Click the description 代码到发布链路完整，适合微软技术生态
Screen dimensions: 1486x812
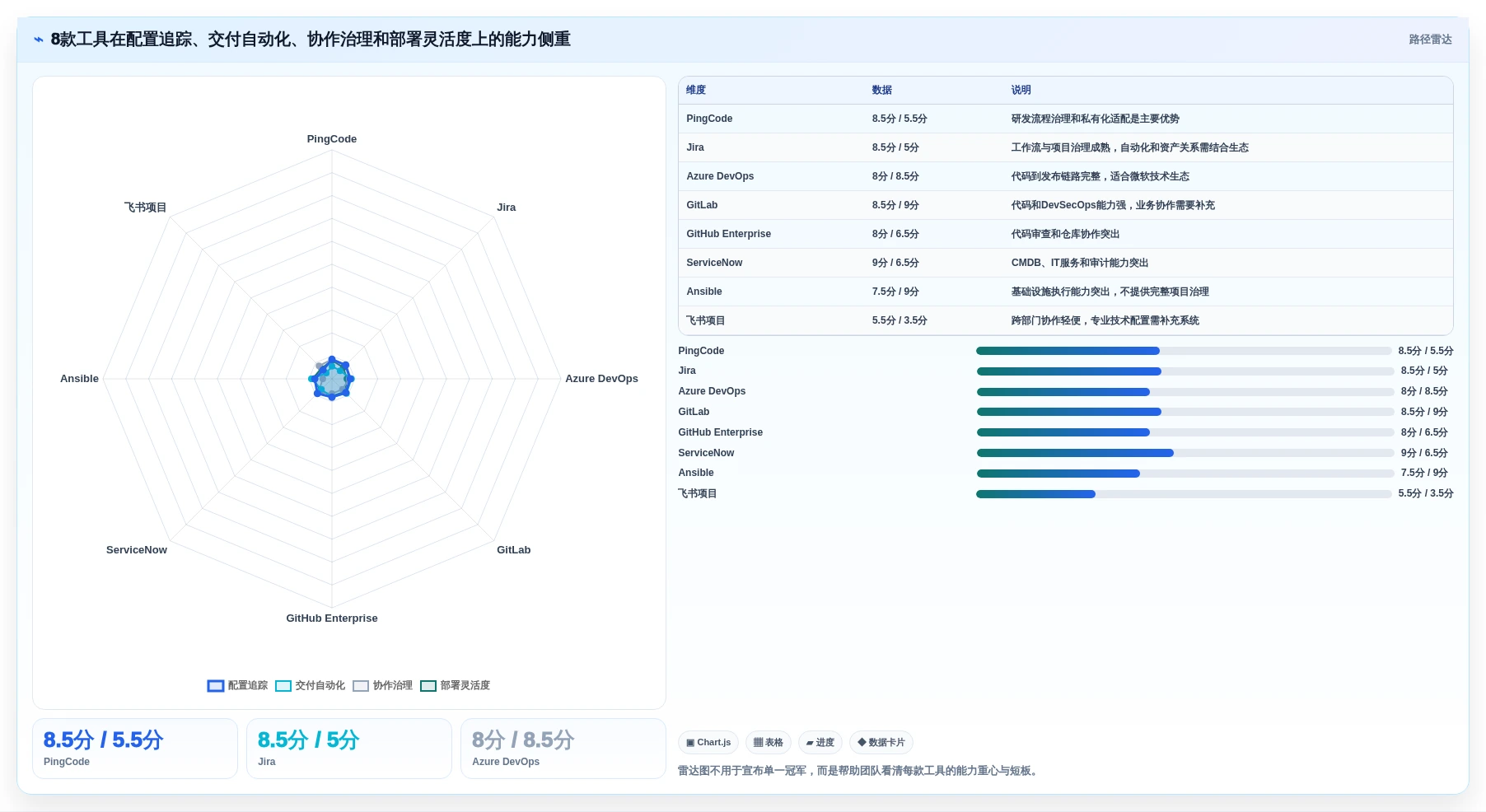1100,176
